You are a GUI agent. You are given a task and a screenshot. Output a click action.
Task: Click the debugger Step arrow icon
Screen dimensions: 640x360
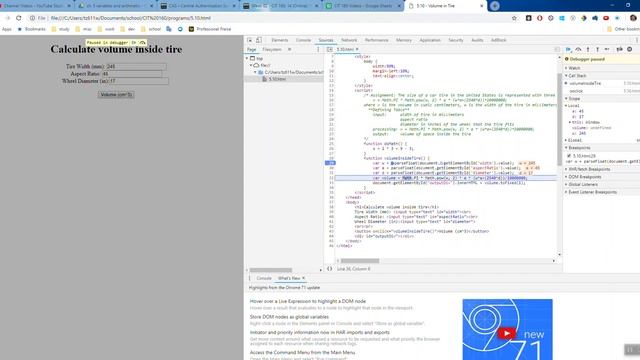[607, 49]
